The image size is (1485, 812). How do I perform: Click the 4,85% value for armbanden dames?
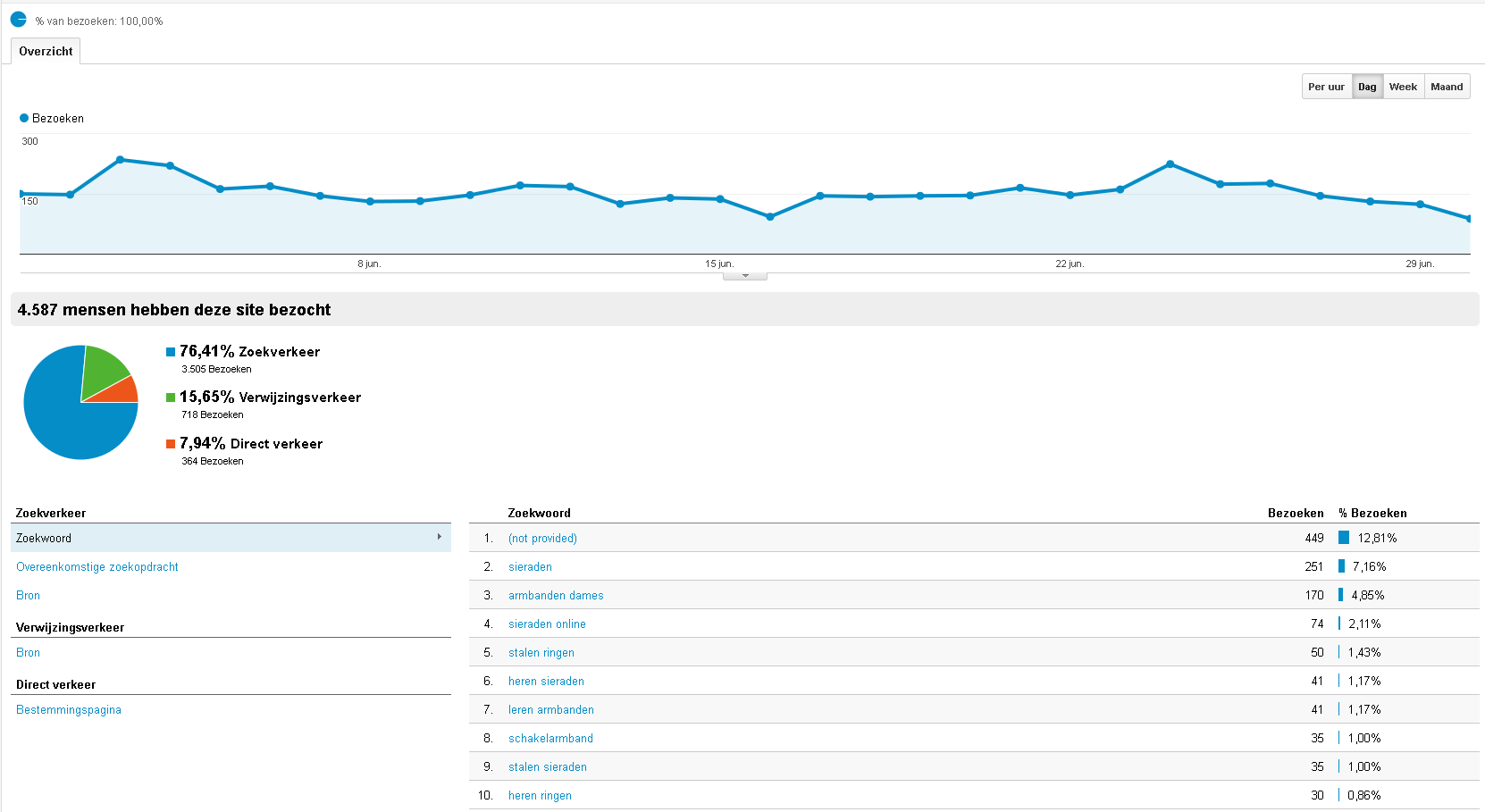[x=1368, y=595]
